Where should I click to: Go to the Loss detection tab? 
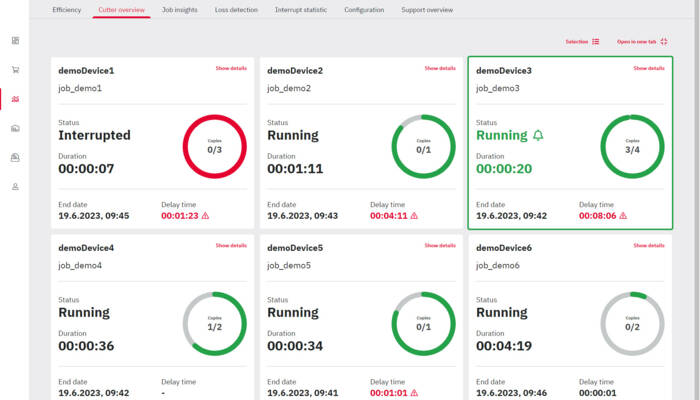[236, 10]
